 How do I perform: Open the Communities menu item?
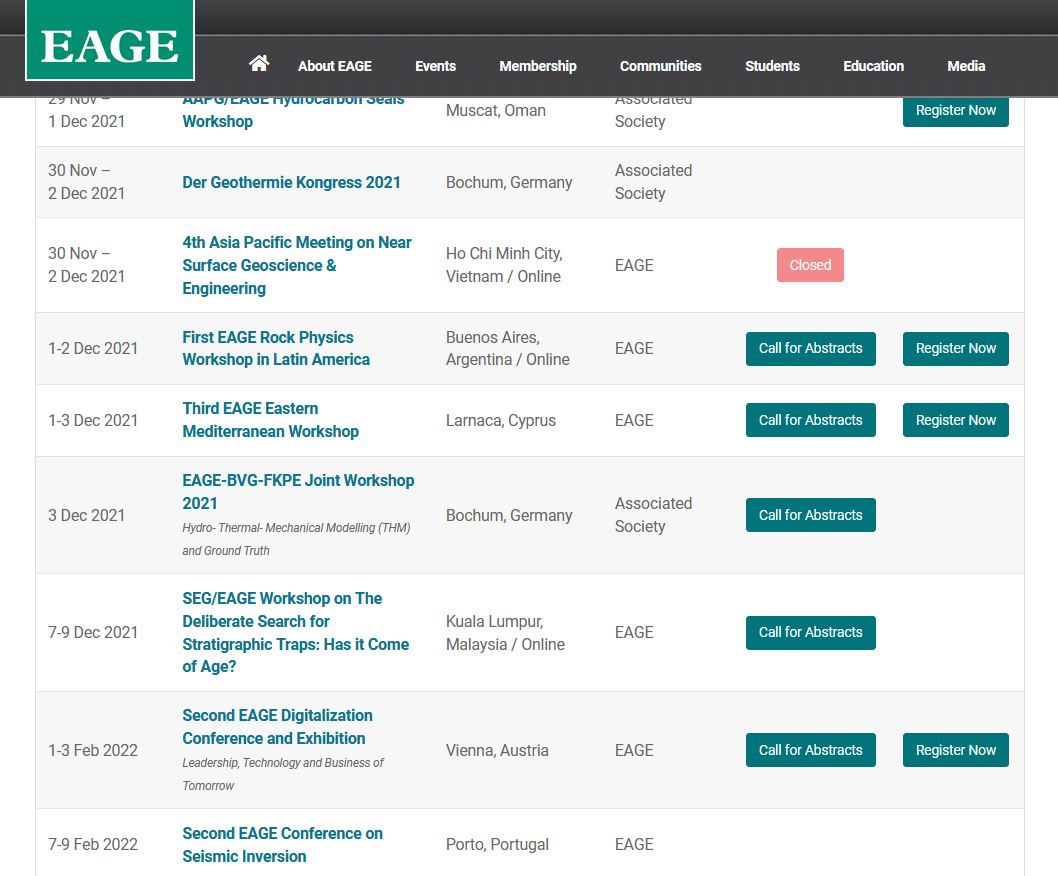pyautogui.click(x=660, y=66)
